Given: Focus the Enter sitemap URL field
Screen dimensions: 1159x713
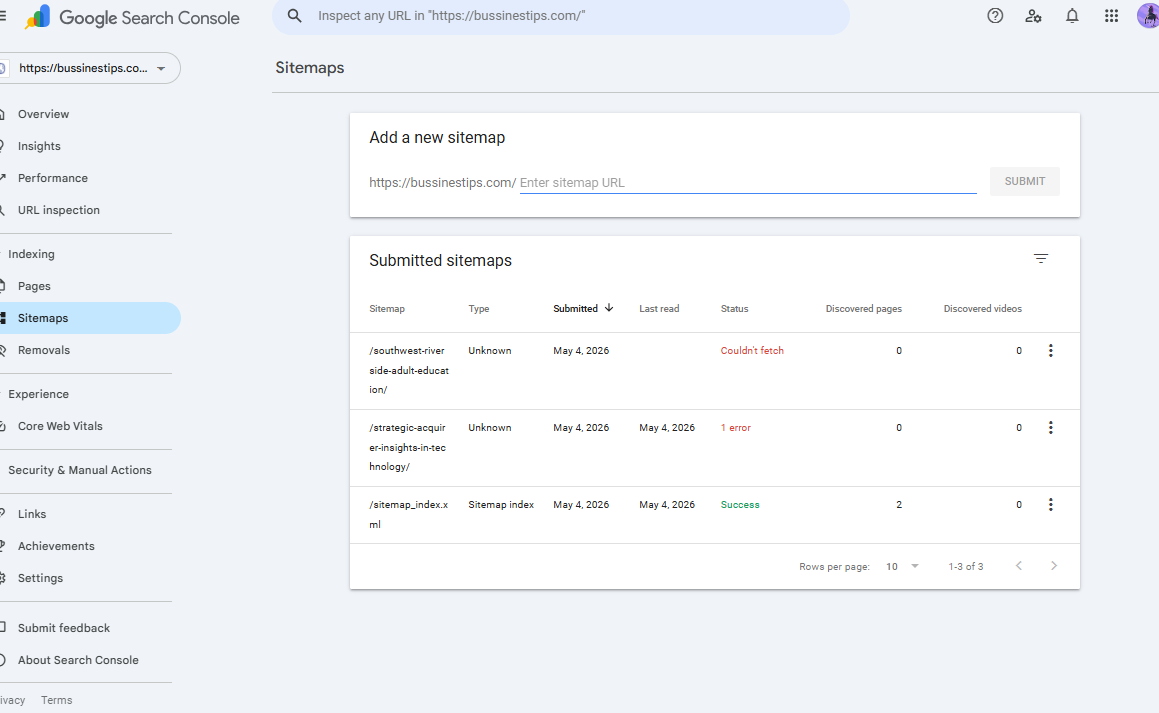Looking at the screenshot, I should (748, 182).
